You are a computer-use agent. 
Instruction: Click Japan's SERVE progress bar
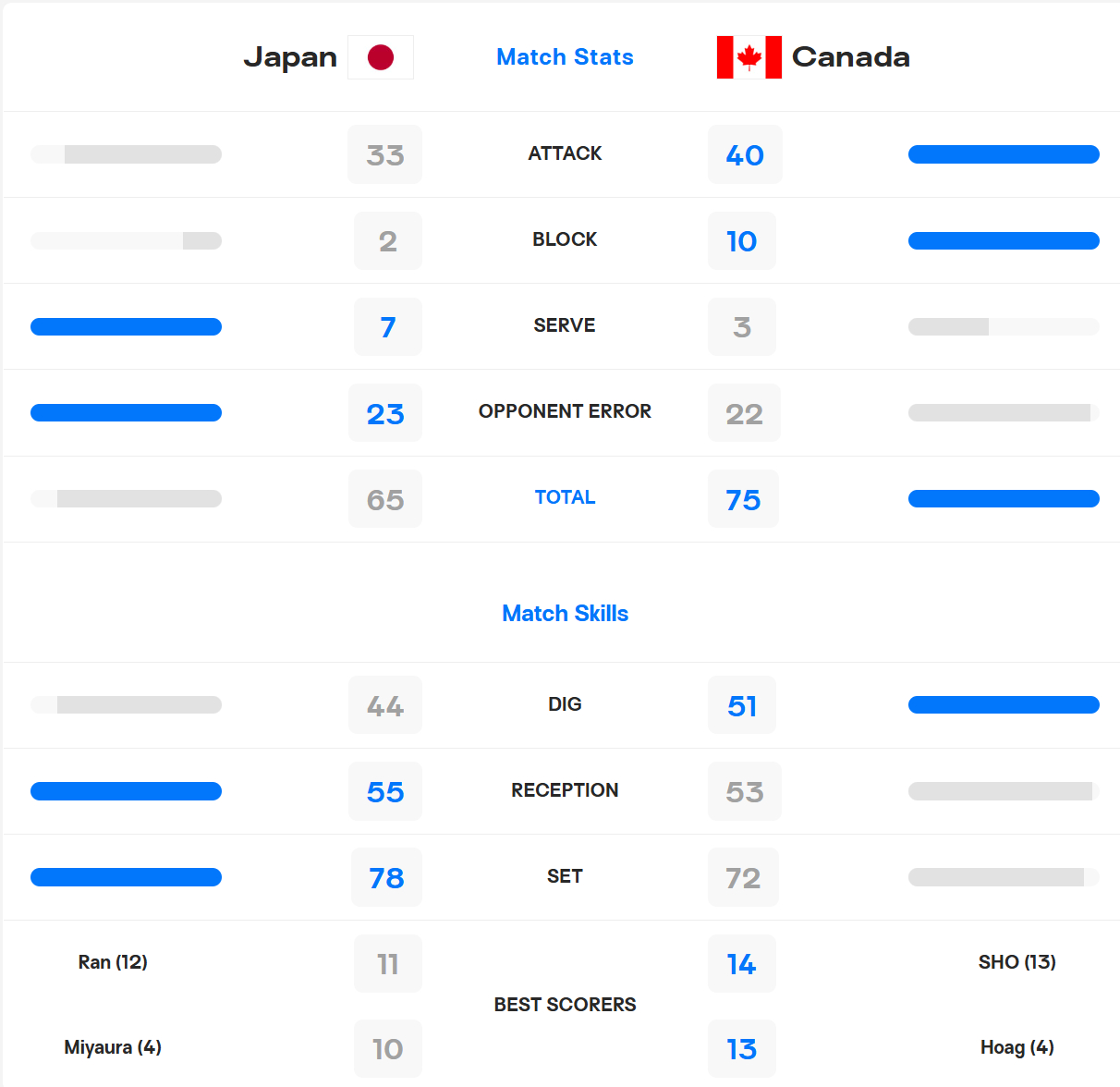click(126, 326)
